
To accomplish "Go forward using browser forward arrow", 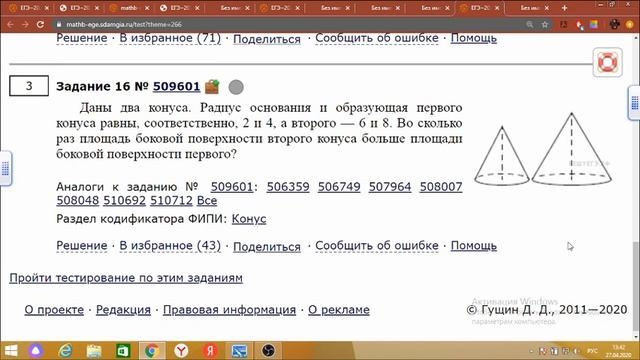I will pyautogui.click(x=25, y=24).
